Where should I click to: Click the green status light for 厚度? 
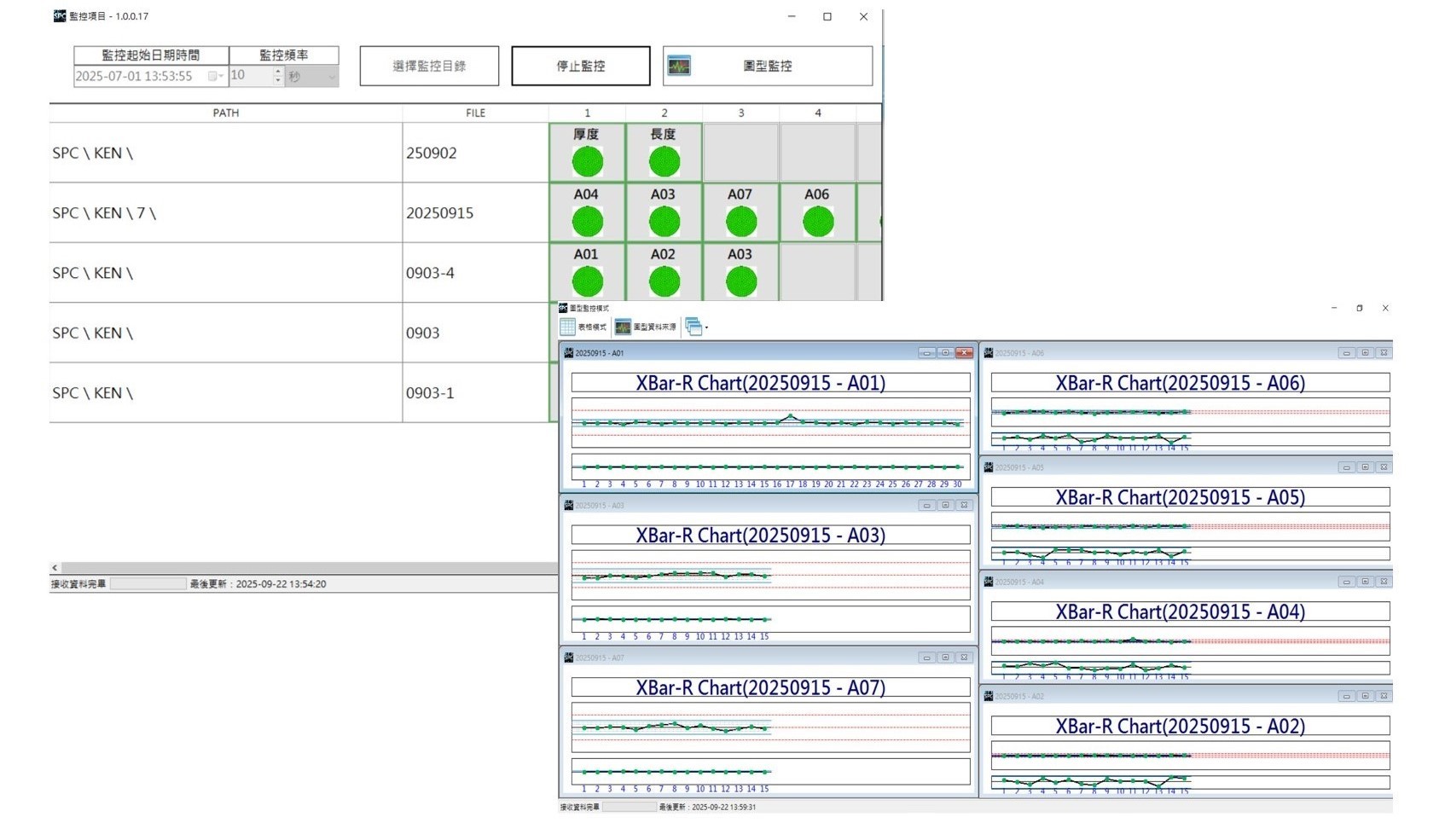(587, 161)
